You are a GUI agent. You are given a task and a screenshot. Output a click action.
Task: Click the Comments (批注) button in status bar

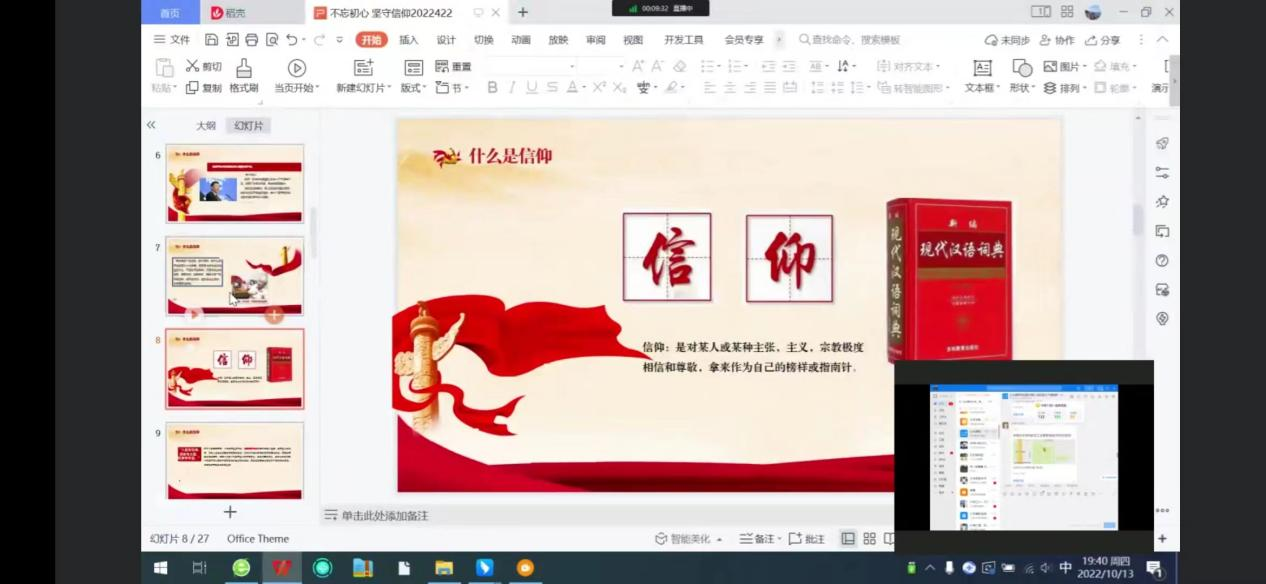click(x=807, y=539)
